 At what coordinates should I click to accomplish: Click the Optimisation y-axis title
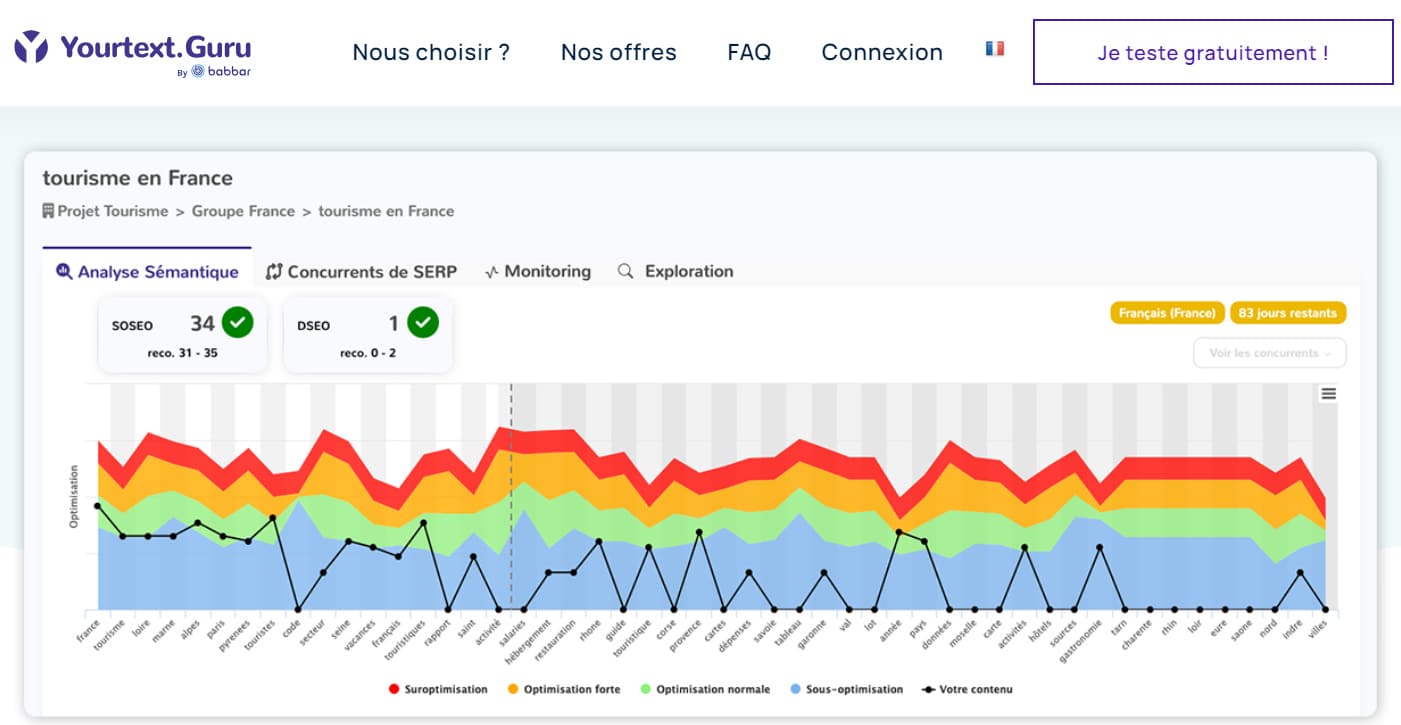(x=74, y=496)
